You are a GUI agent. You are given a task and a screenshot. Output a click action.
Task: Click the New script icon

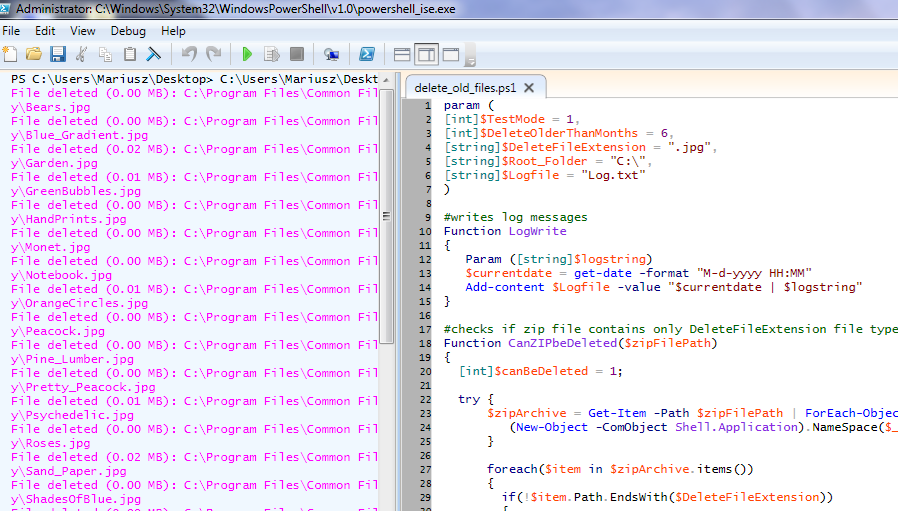pos(10,54)
